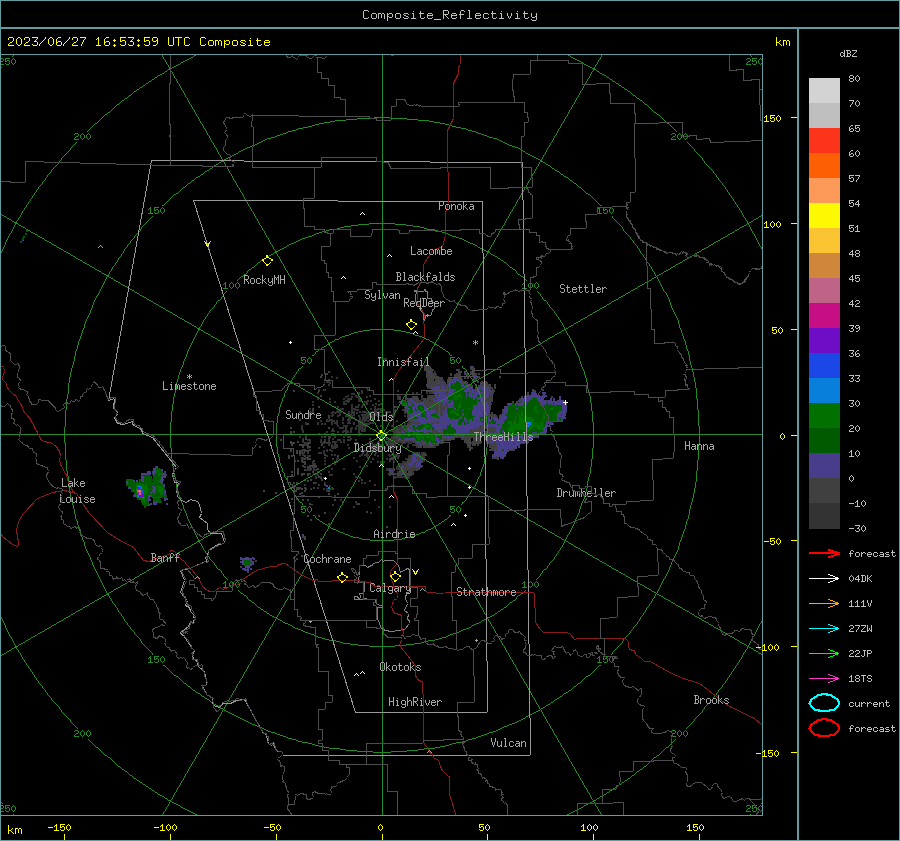
Task: Click the Limestone label
Action: point(189,386)
